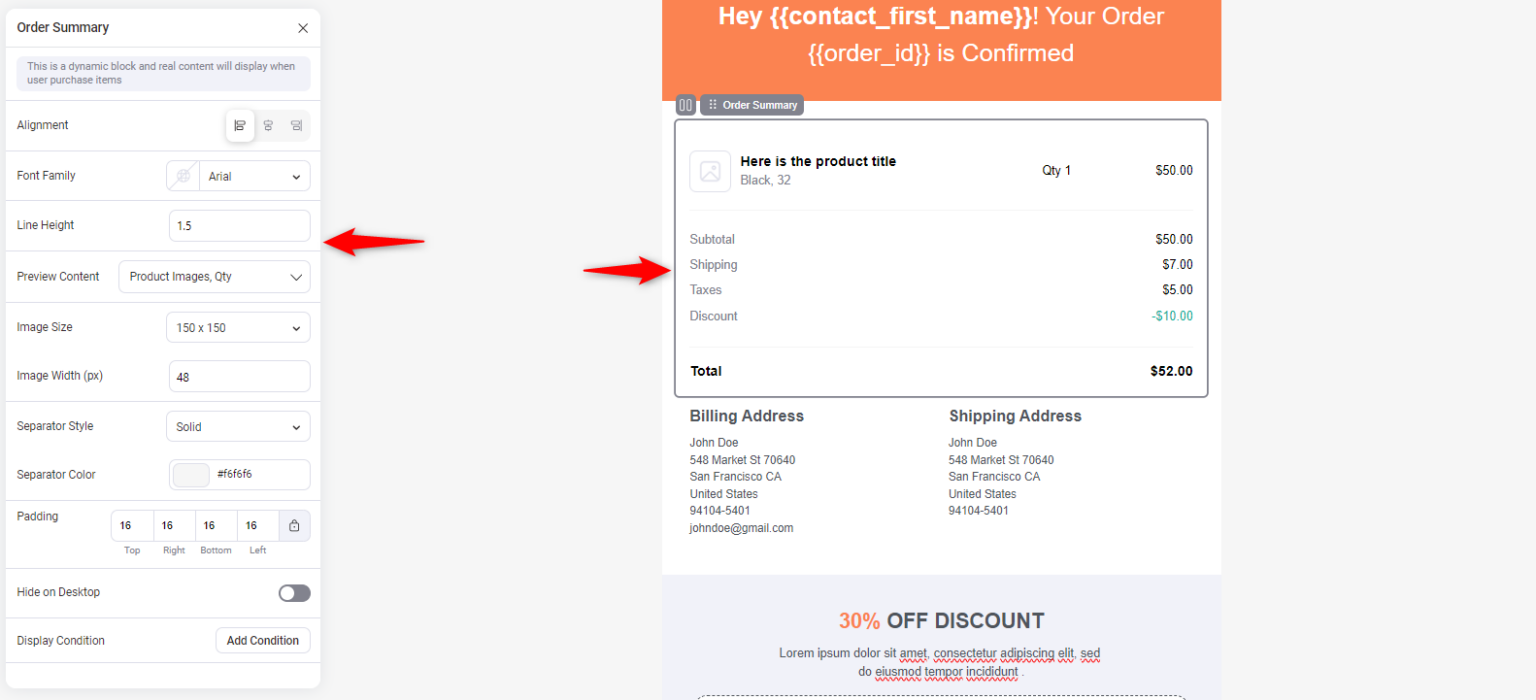The image size is (1536, 700).
Task: Click the Top padding input box
Action: 130,525
